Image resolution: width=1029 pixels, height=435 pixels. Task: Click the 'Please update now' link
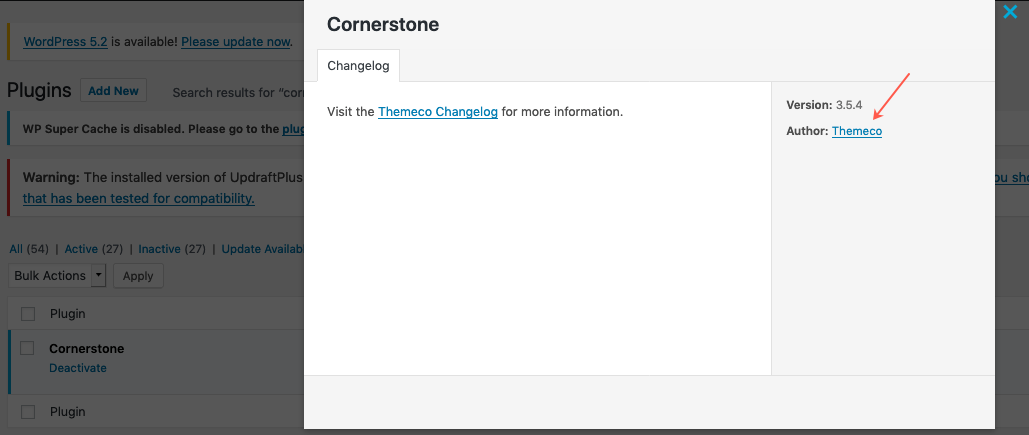236,42
